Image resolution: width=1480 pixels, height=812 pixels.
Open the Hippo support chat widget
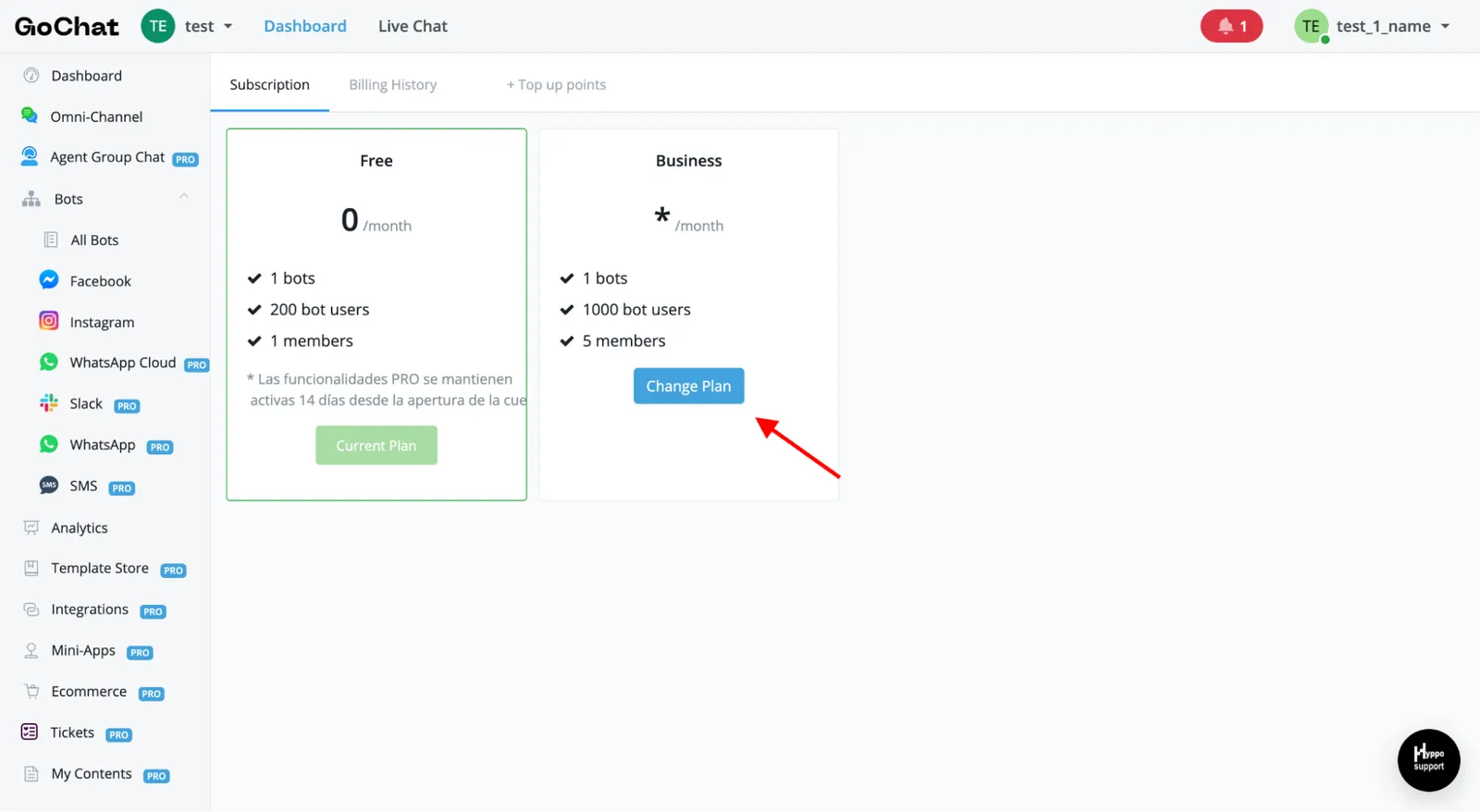(x=1428, y=760)
